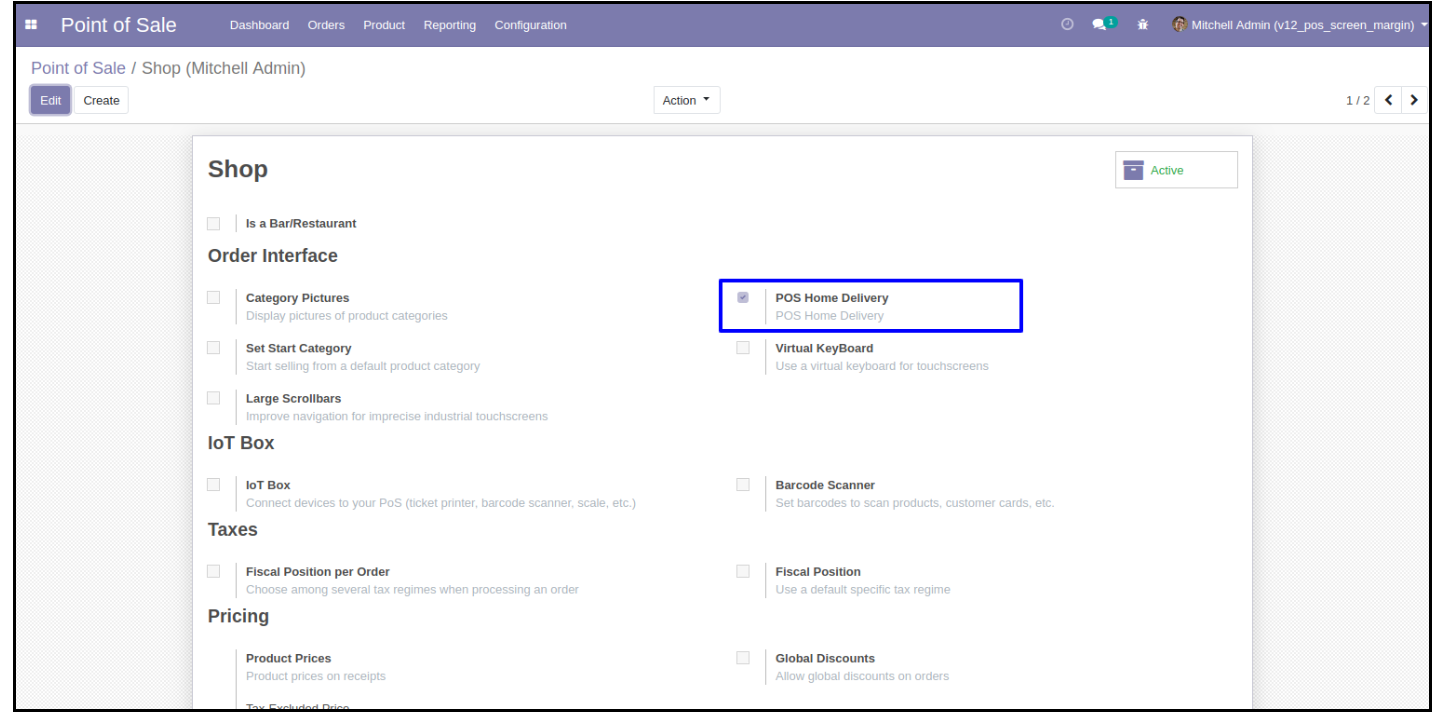Open the Configuration menu dropdown

pos(530,25)
